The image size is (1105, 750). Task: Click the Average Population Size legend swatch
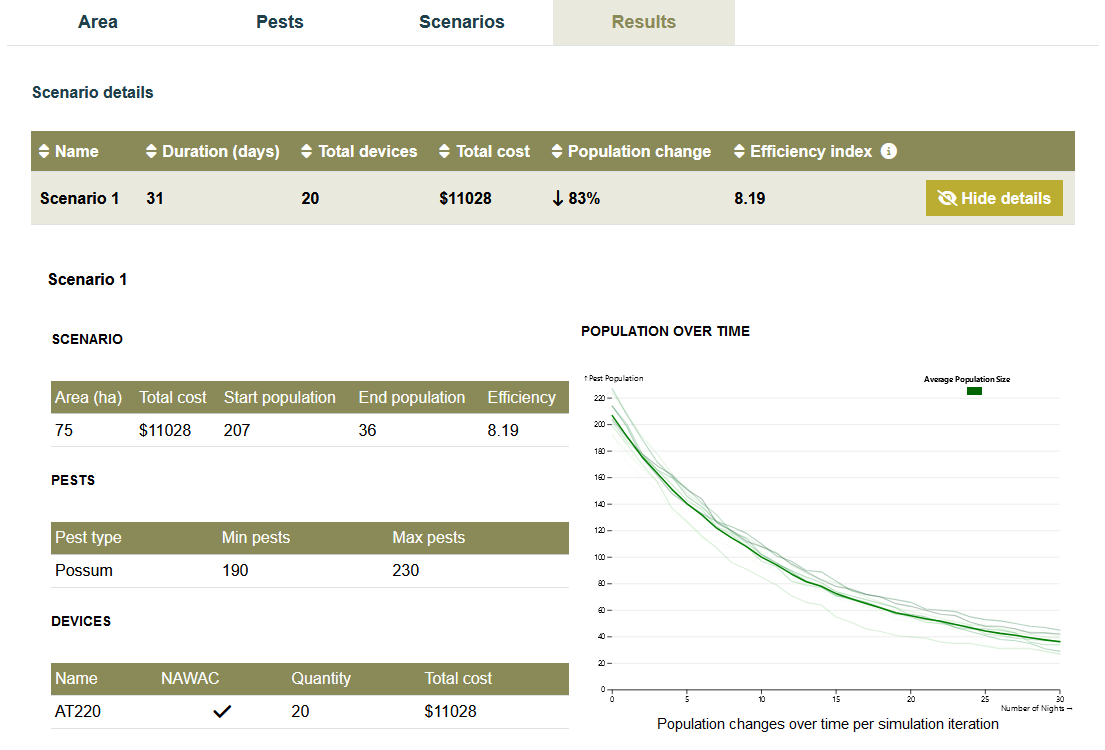pyautogui.click(x=974, y=391)
